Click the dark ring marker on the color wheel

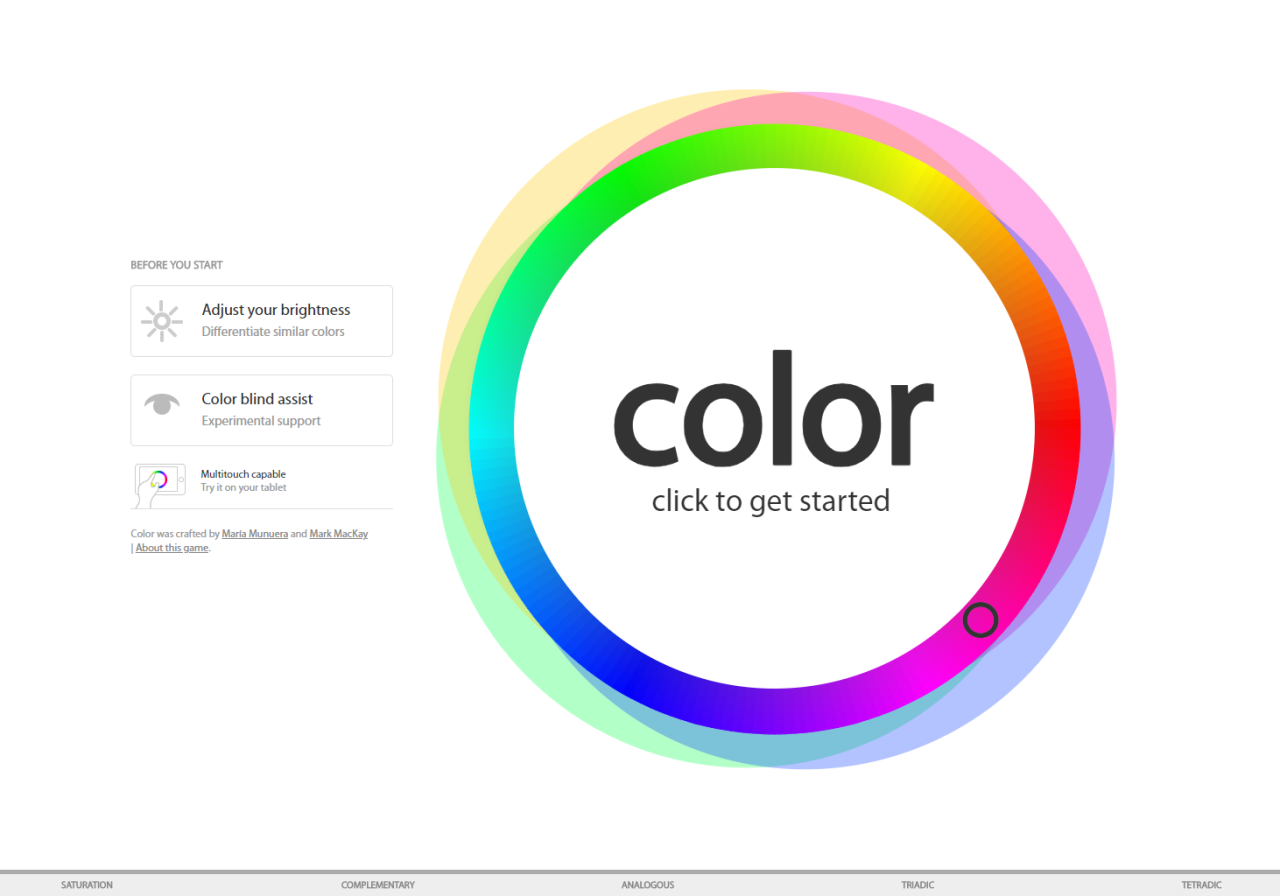(x=980, y=620)
